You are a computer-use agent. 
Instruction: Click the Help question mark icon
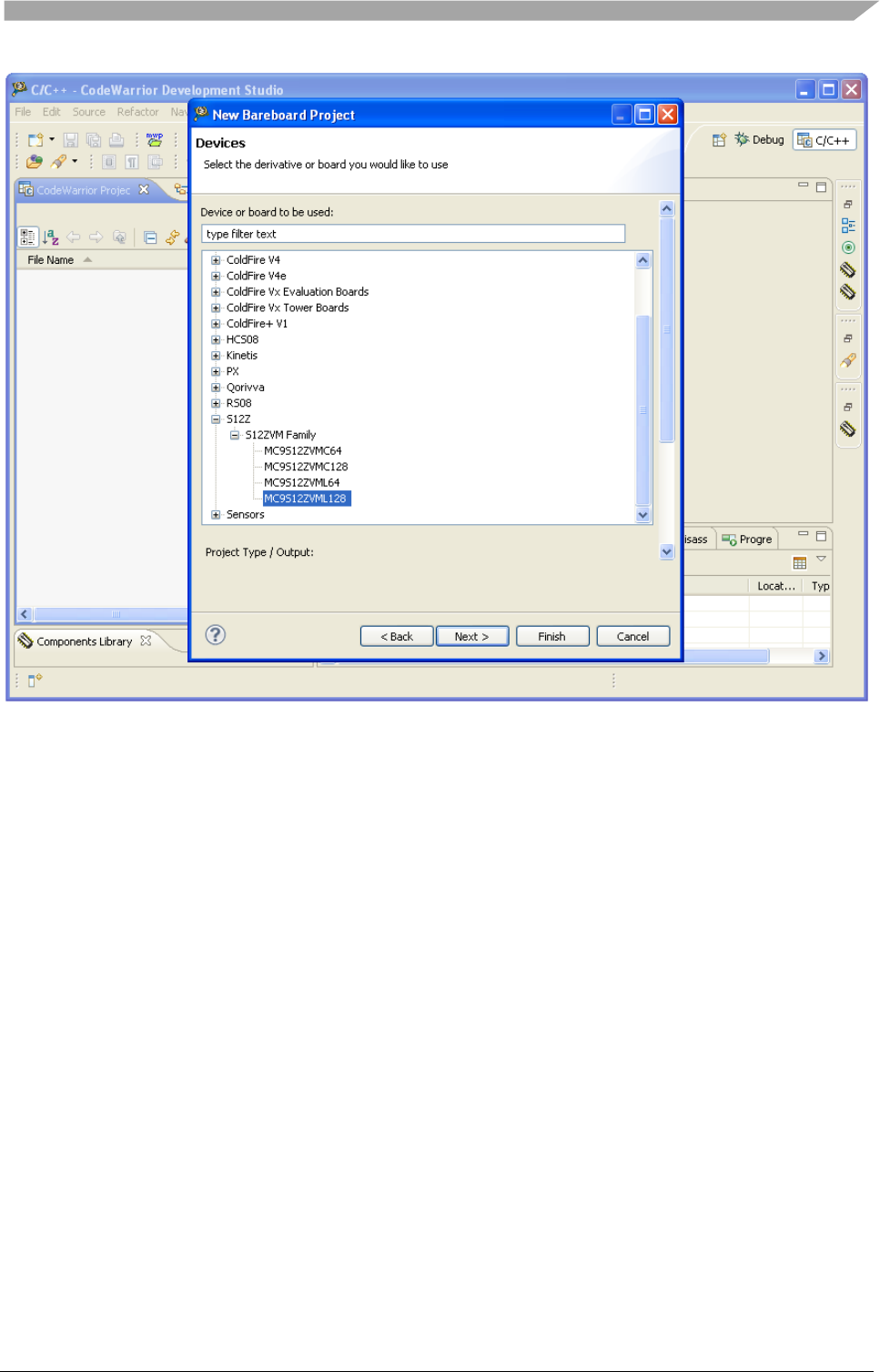pyautogui.click(x=216, y=635)
